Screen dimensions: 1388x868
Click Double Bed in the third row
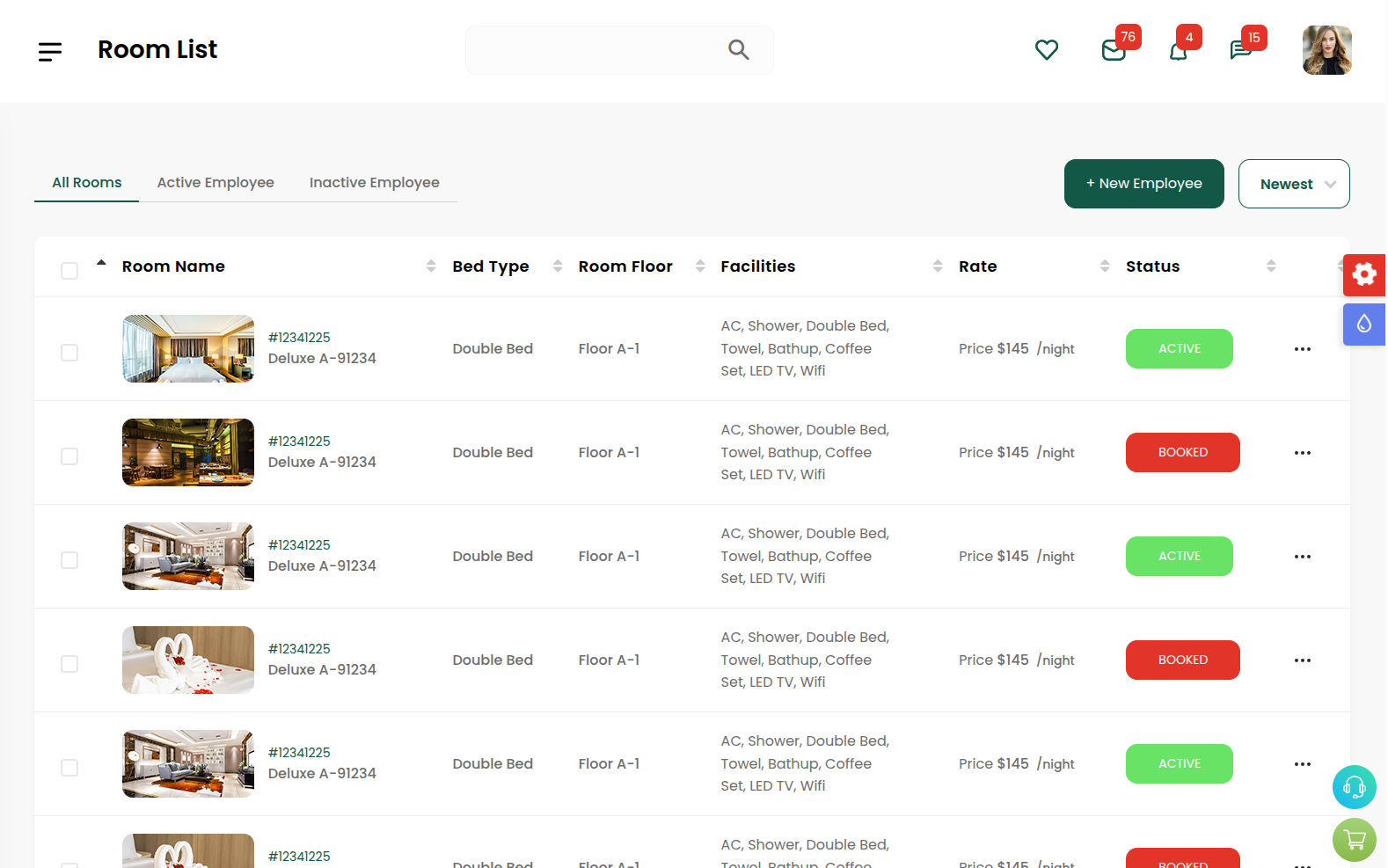click(x=493, y=557)
